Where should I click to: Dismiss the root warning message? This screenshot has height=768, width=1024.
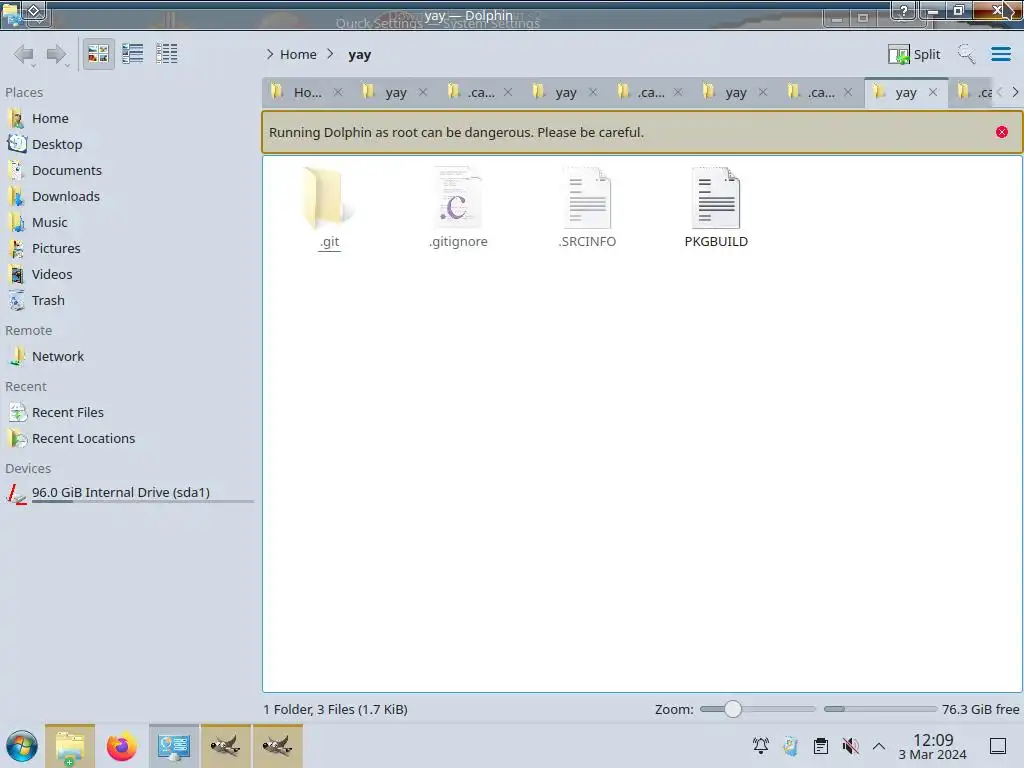(1002, 132)
